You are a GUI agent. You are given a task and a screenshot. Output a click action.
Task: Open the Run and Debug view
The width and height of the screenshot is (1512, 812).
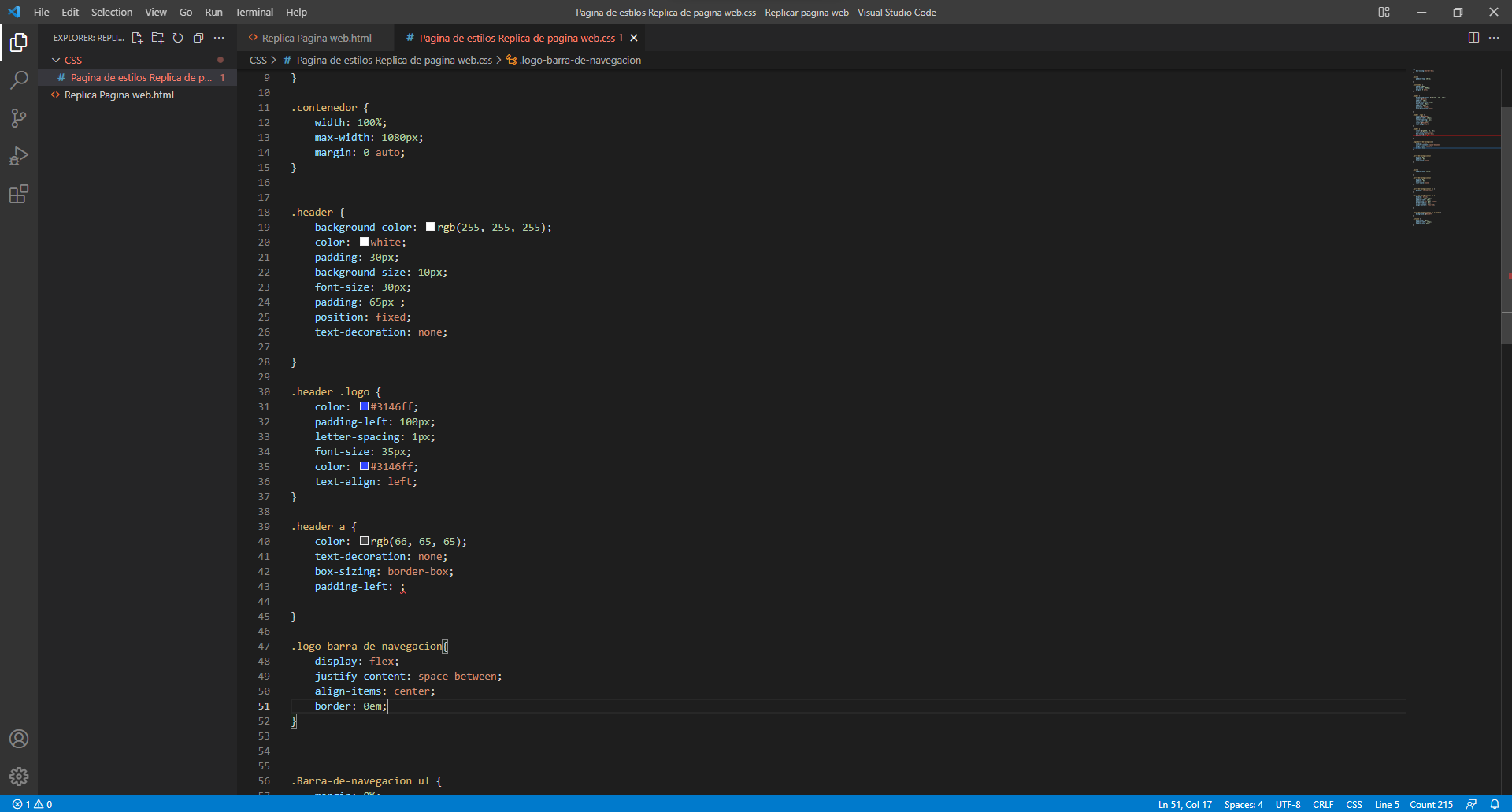[19, 155]
